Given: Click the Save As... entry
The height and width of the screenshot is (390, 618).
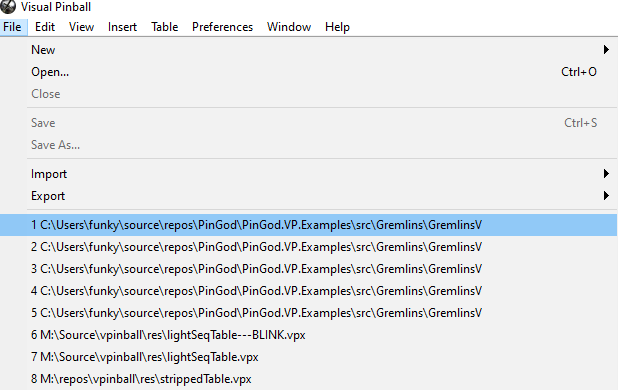Looking at the screenshot, I should 309,145.
